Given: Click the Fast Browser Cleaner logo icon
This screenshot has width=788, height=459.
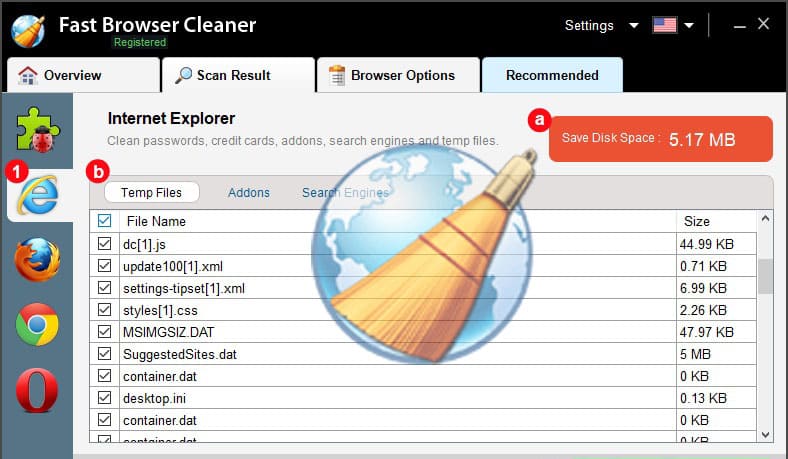Looking at the screenshot, I should (x=28, y=31).
